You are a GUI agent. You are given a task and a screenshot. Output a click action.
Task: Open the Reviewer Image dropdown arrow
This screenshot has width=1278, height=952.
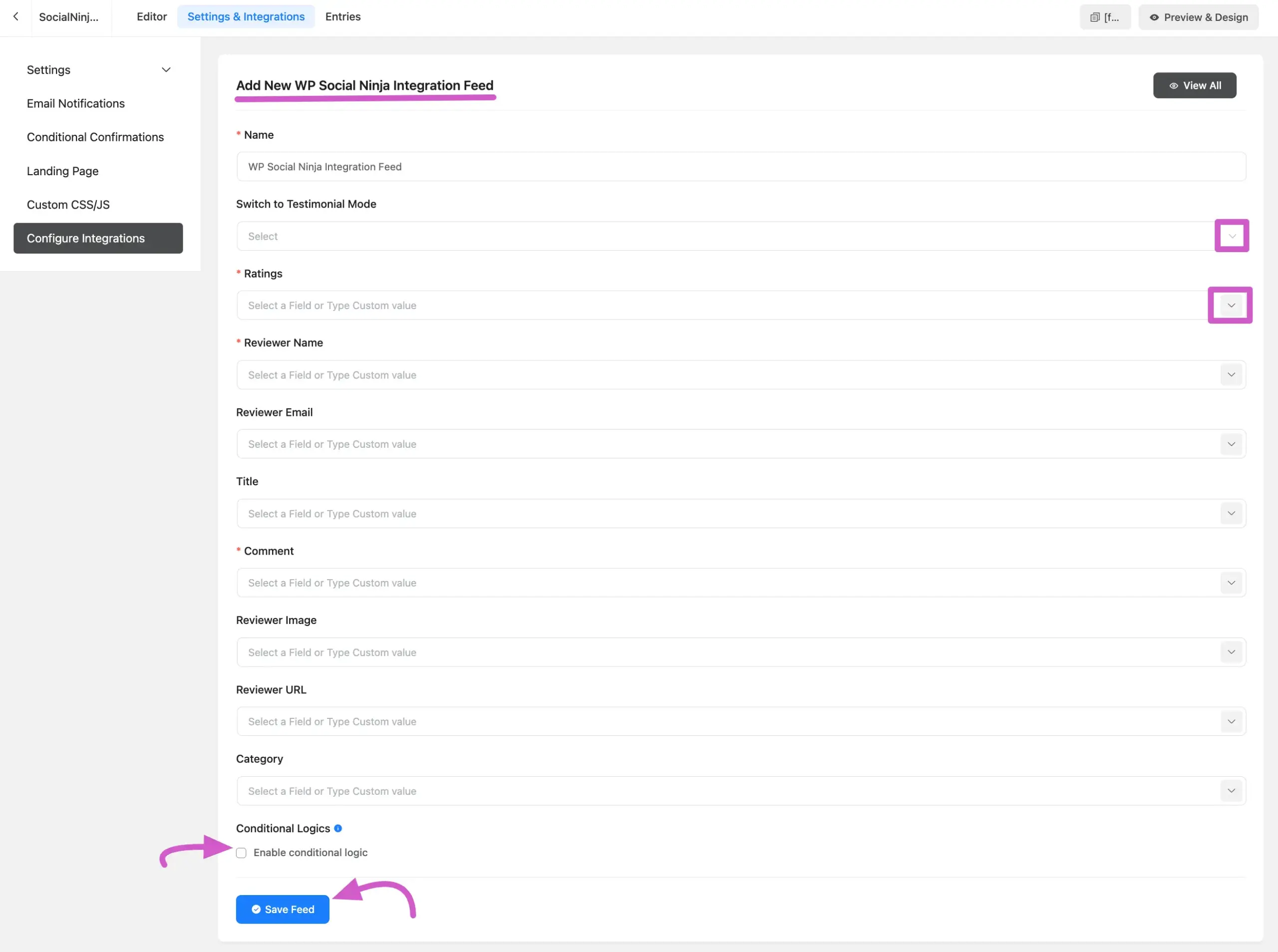[1231, 652]
